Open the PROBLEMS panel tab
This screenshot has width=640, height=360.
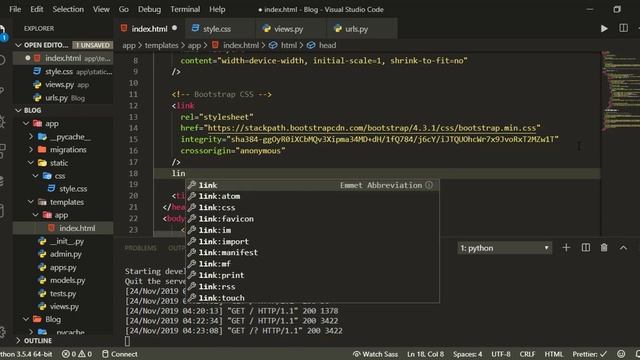pyautogui.click(x=140, y=248)
